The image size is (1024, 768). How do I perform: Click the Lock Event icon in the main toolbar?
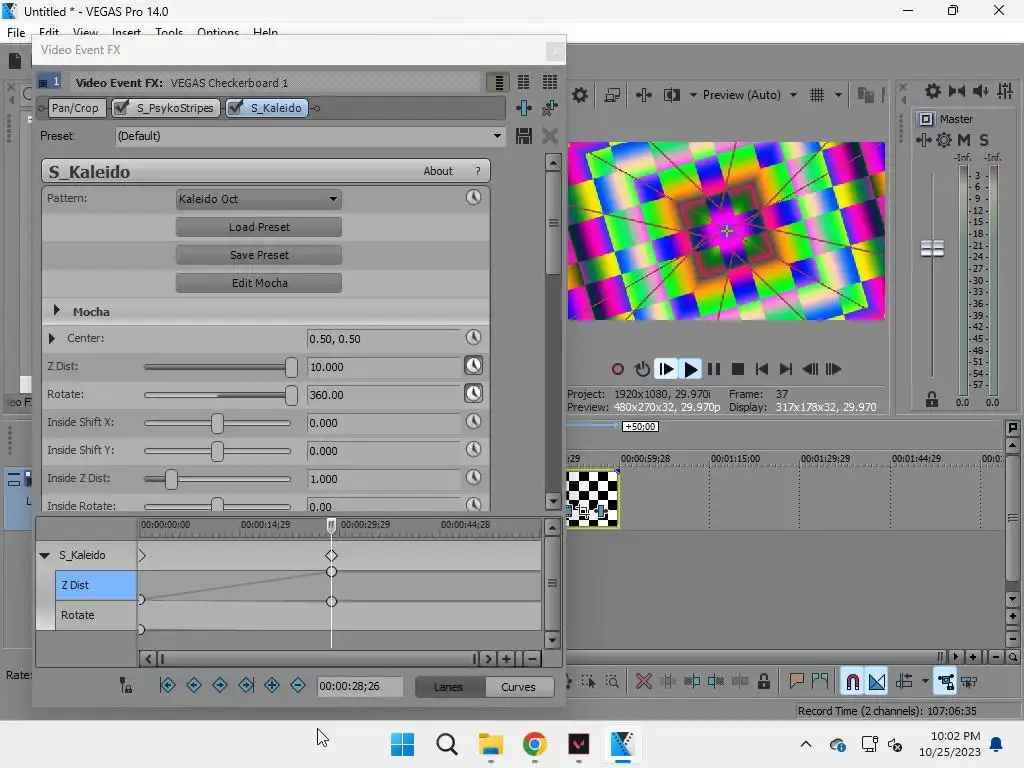point(763,682)
